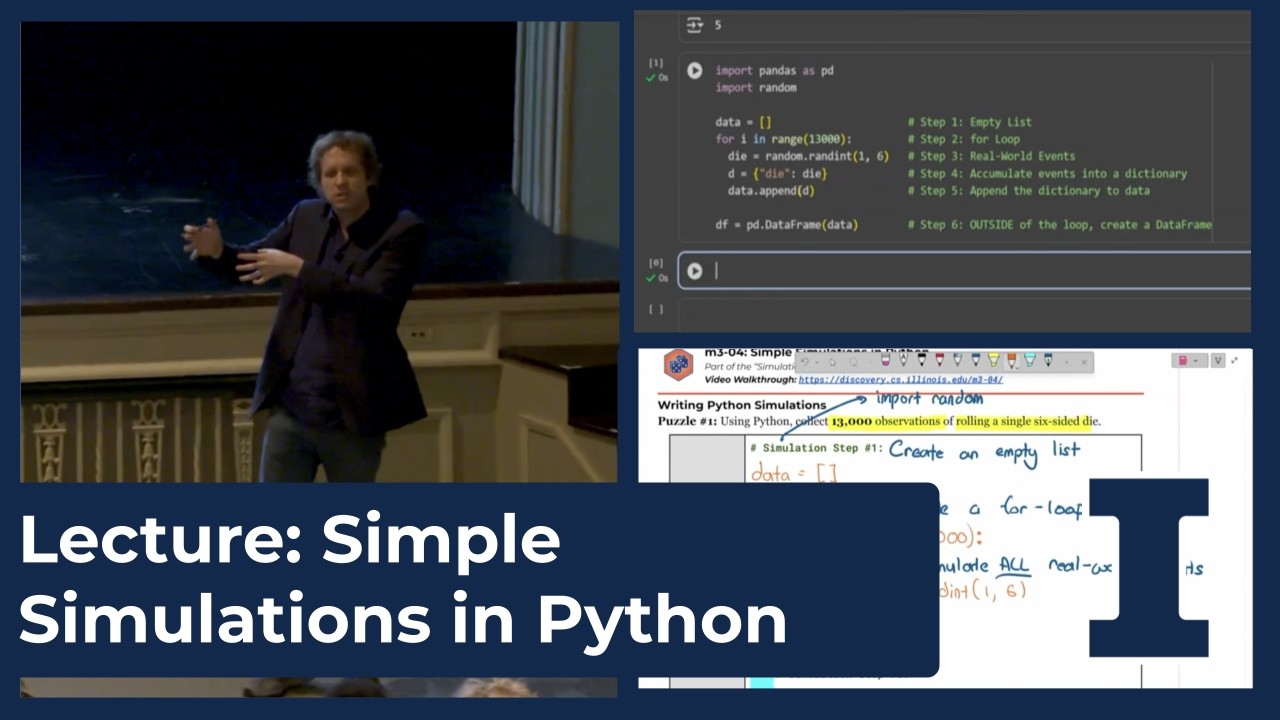Image resolution: width=1280 pixels, height=720 pixels.
Task: Run the empty focused notebook cell
Action: [x=694, y=271]
